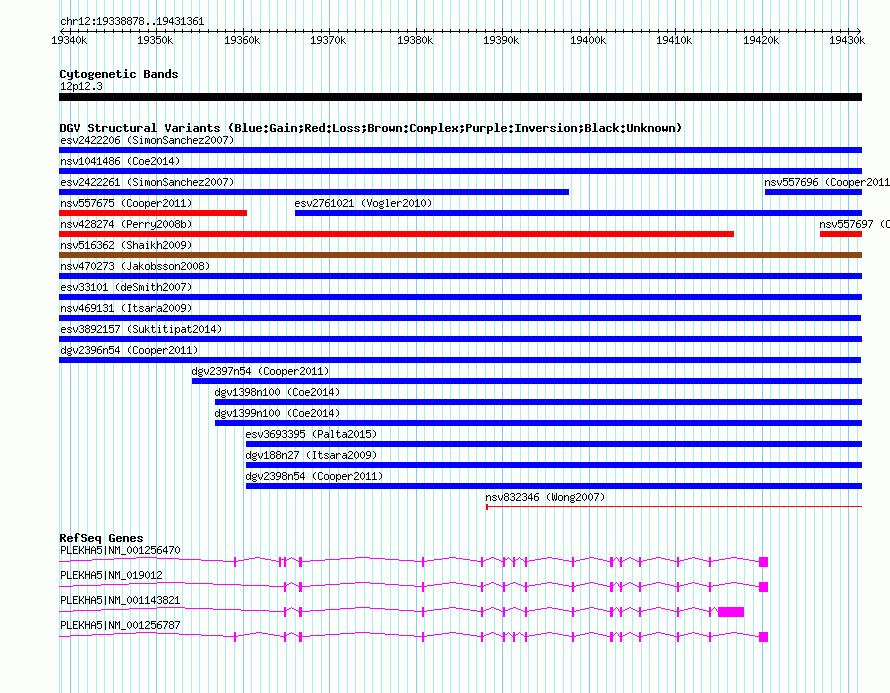This screenshot has height=693, width=890.
Task: Click the blue bar under dgv2397n54
Action: [527, 381]
